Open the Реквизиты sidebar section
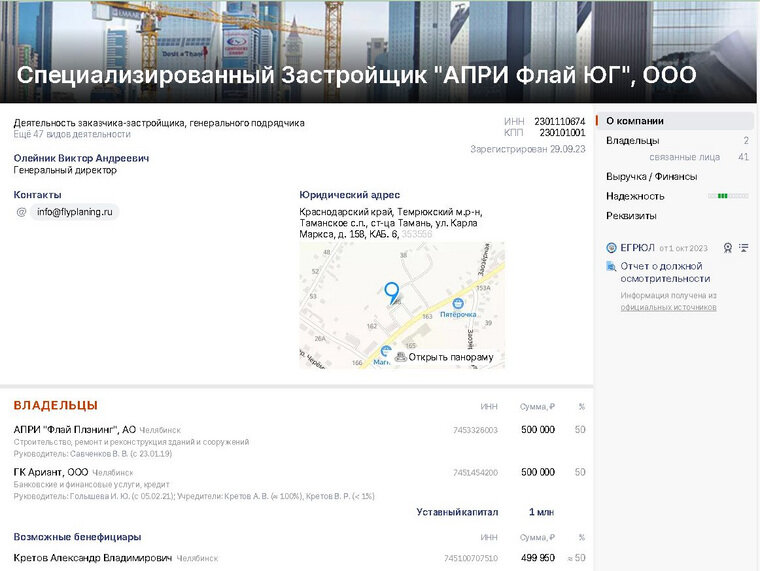Screen dimensions: 760x571 click(x=631, y=216)
